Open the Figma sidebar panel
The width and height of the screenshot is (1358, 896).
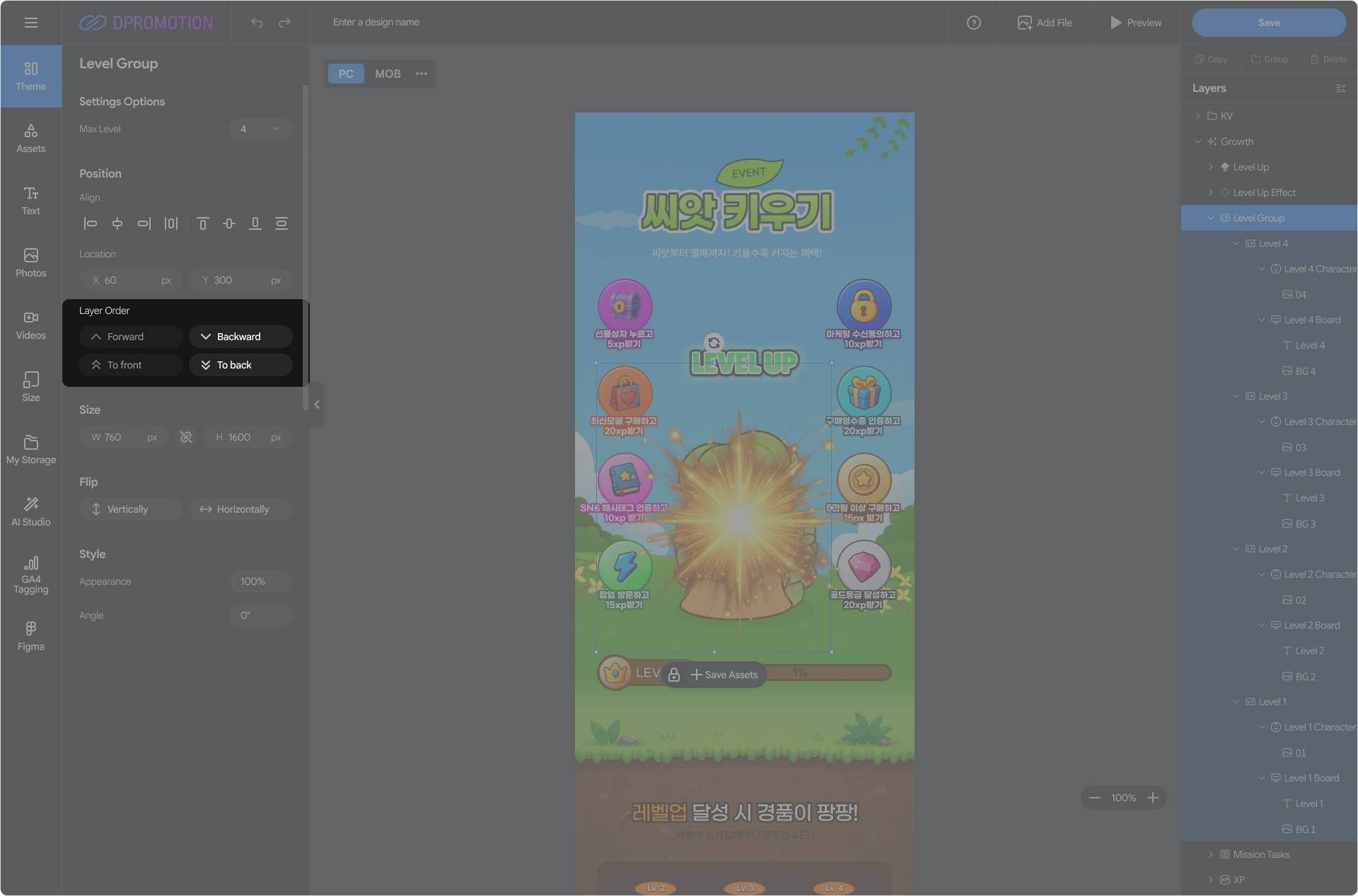pyautogui.click(x=31, y=636)
